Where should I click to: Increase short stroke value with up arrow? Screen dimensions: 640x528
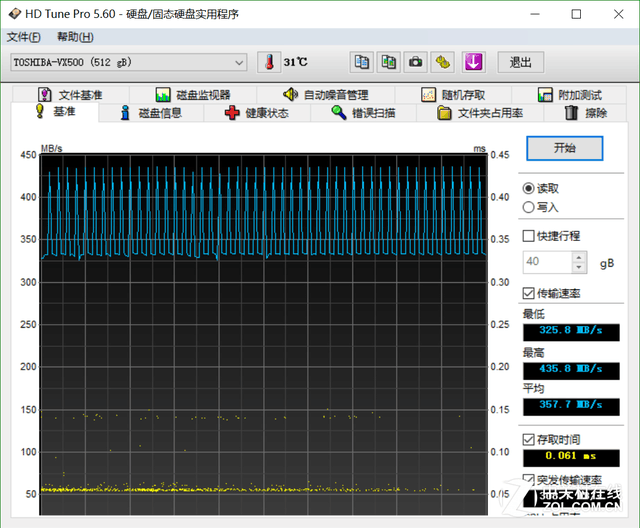pyautogui.click(x=579, y=257)
